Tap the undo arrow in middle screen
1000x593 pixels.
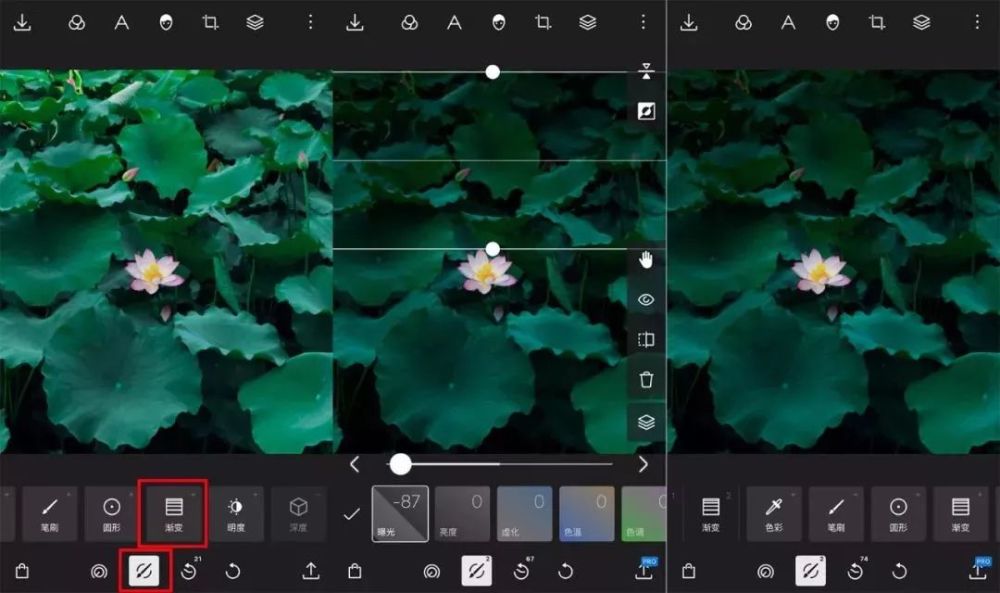pyautogui.click(x=566, y=571)
